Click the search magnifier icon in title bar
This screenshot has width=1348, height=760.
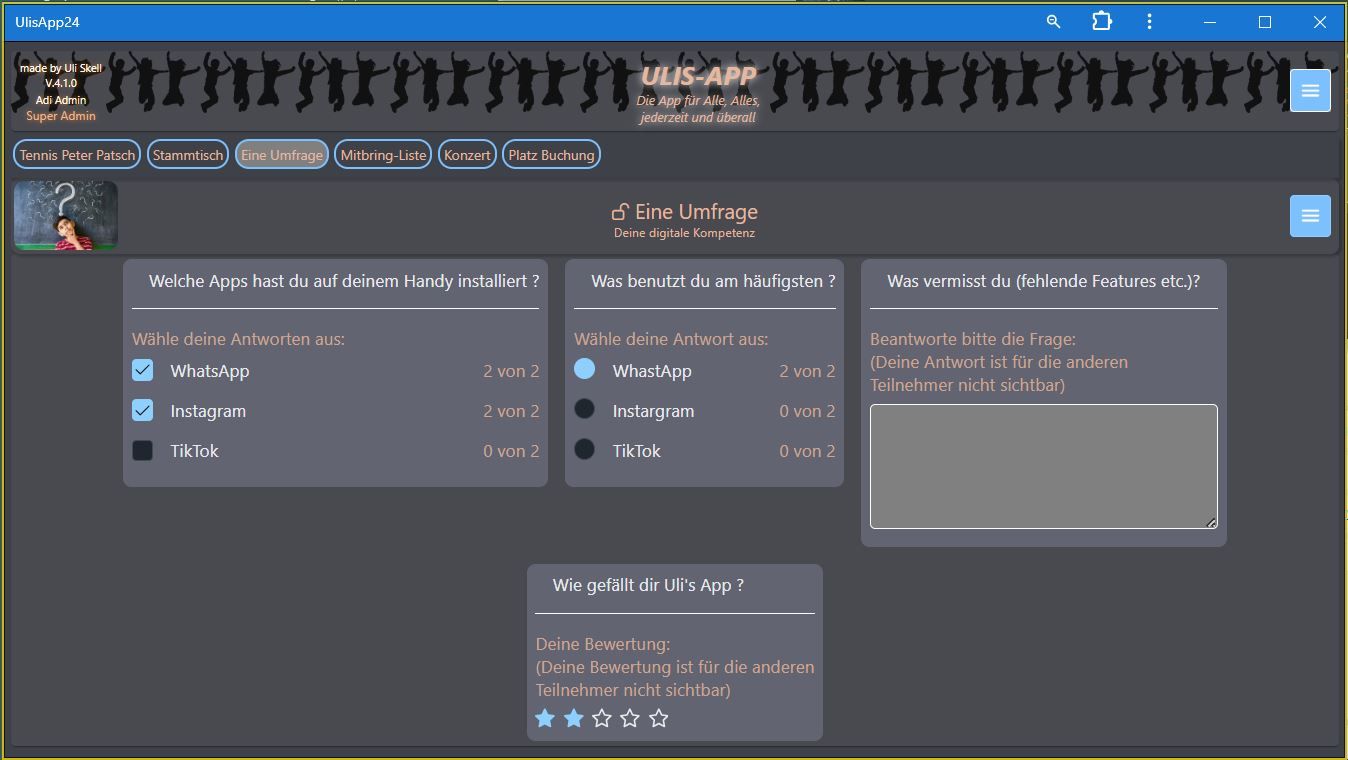coord(1053,21)
